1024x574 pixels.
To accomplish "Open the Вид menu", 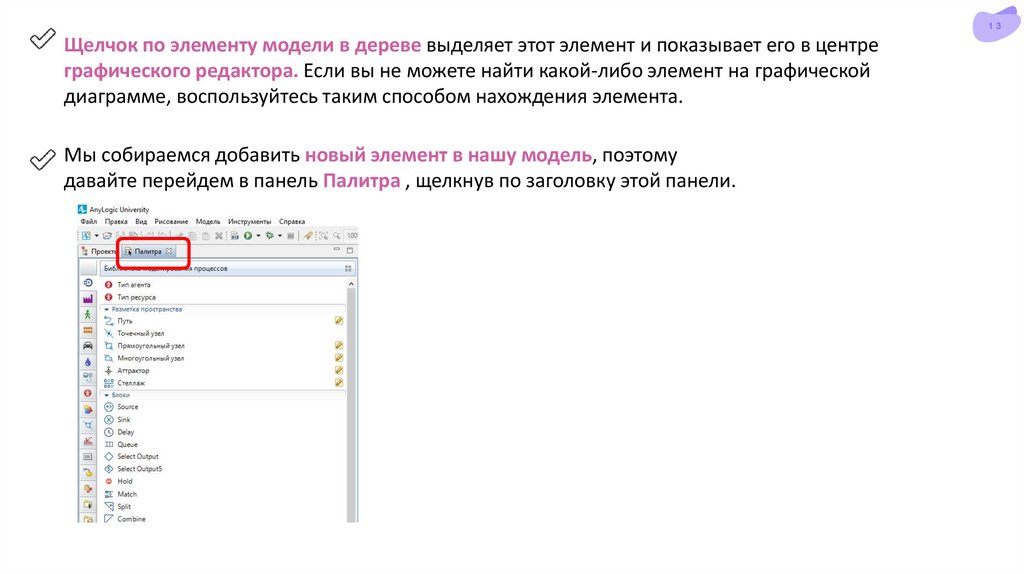I will point(141,221).
